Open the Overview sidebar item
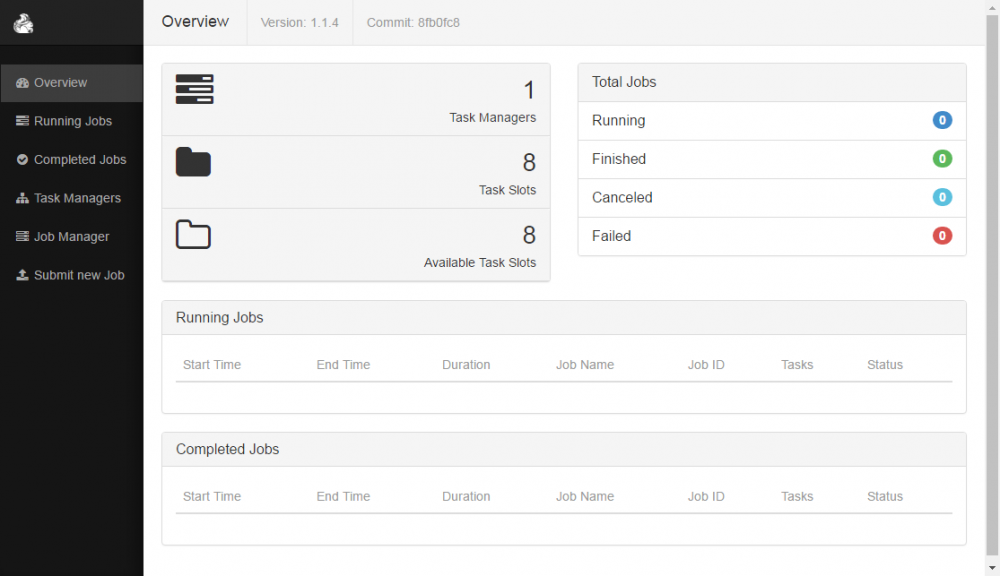Screen dimensions: 1000x576 click(x=60, y=83)
